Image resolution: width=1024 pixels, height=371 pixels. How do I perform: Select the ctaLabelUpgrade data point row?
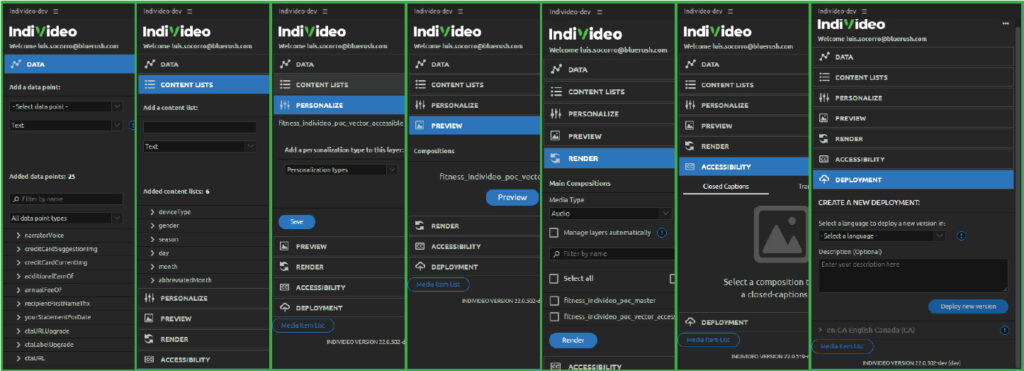click(70, 344)
